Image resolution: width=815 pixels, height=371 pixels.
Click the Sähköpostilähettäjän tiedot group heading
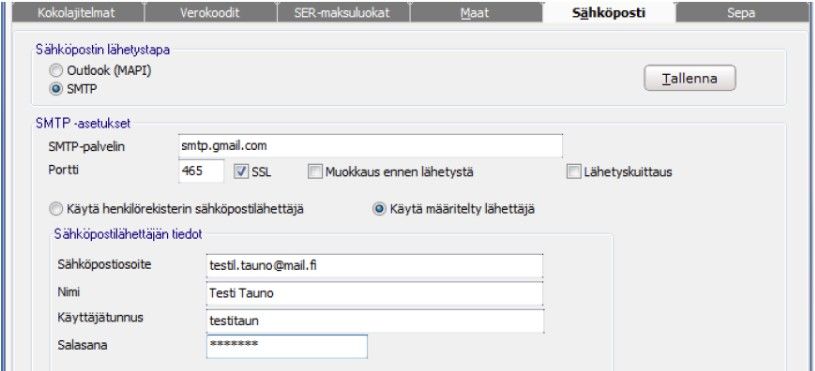(x=128, y=234)
